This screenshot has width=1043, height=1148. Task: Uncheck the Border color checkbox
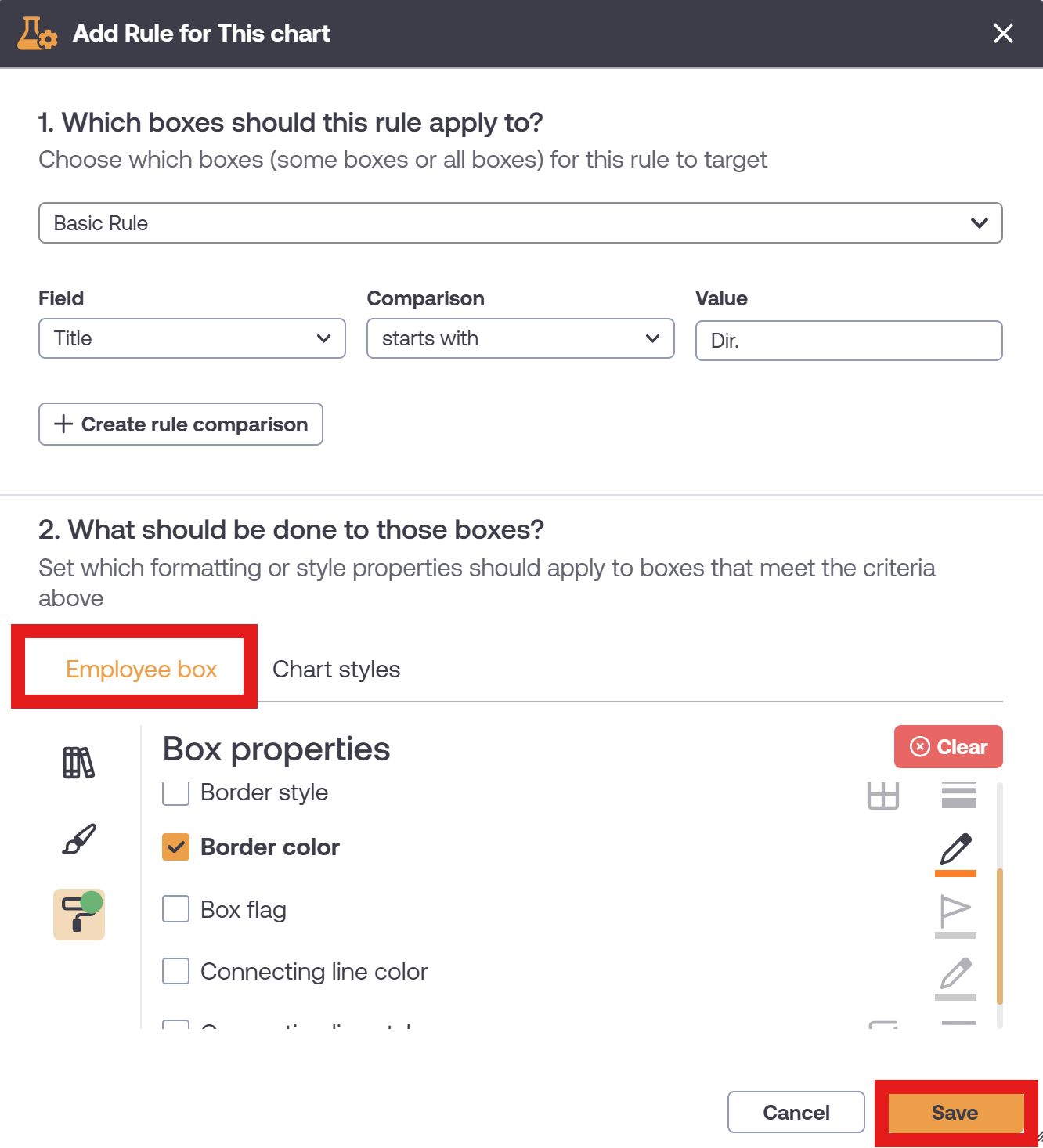(175, 847)
